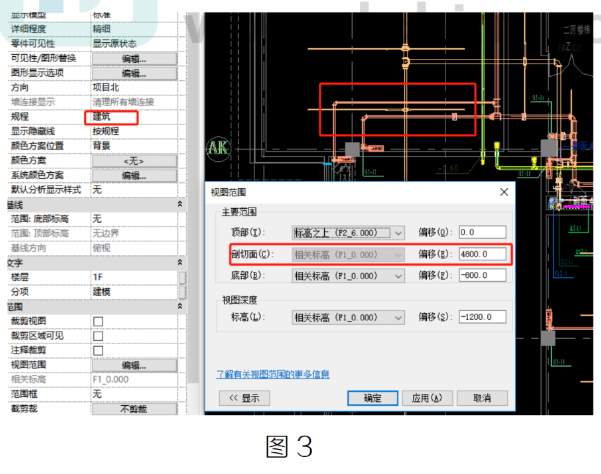Open 可见性/图形替换 编辑 button
This screenshot has height=474, width=601.
coord(134,59)
